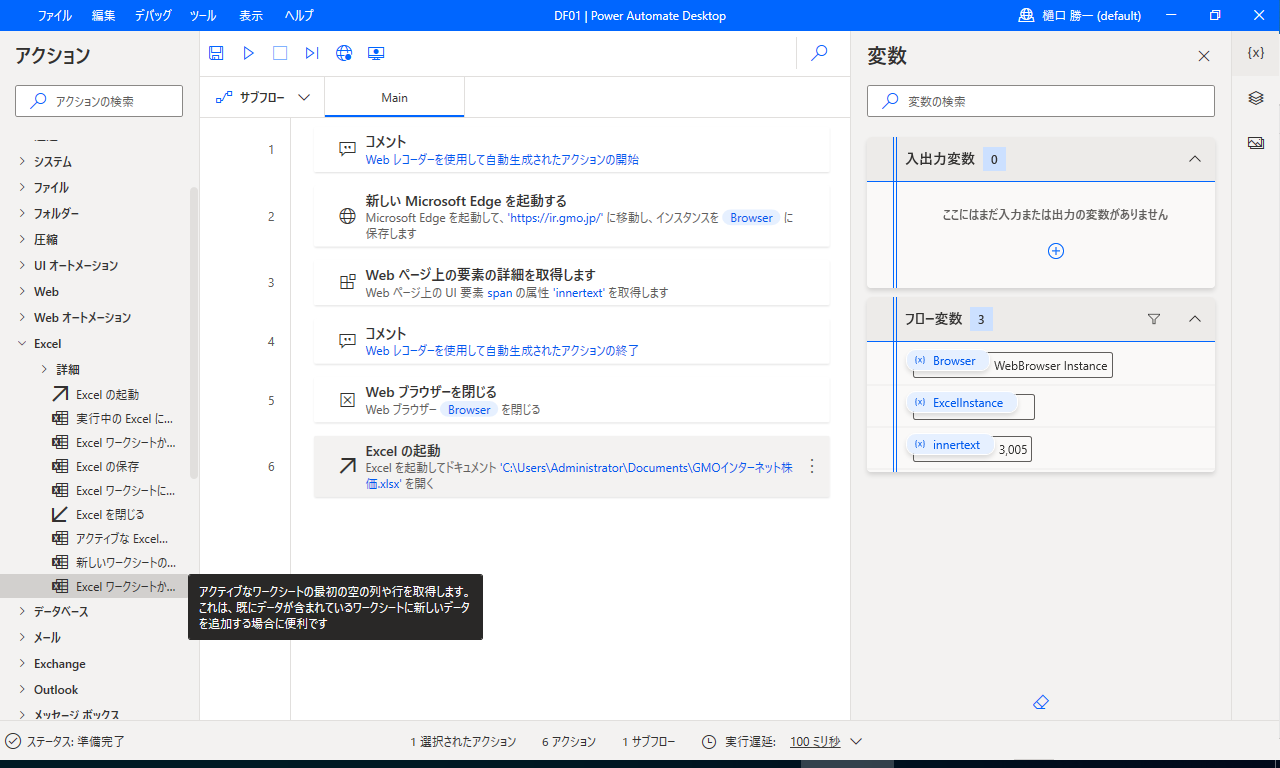Select action 3 Web ページ上の要素の詳細を取得します
This screenshot has height=768, width=1280.
[x=571, y=283]
